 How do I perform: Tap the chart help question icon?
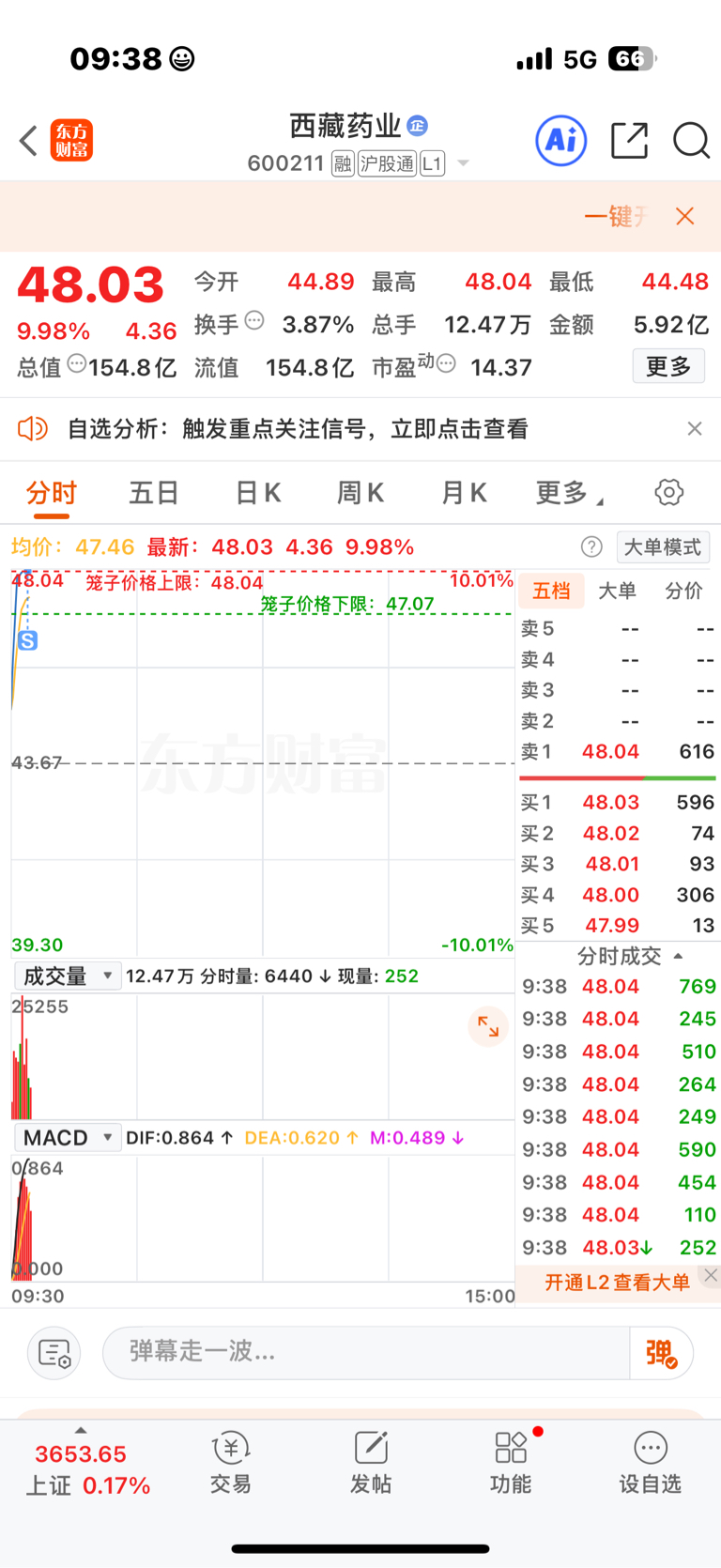tap(591, 546)
